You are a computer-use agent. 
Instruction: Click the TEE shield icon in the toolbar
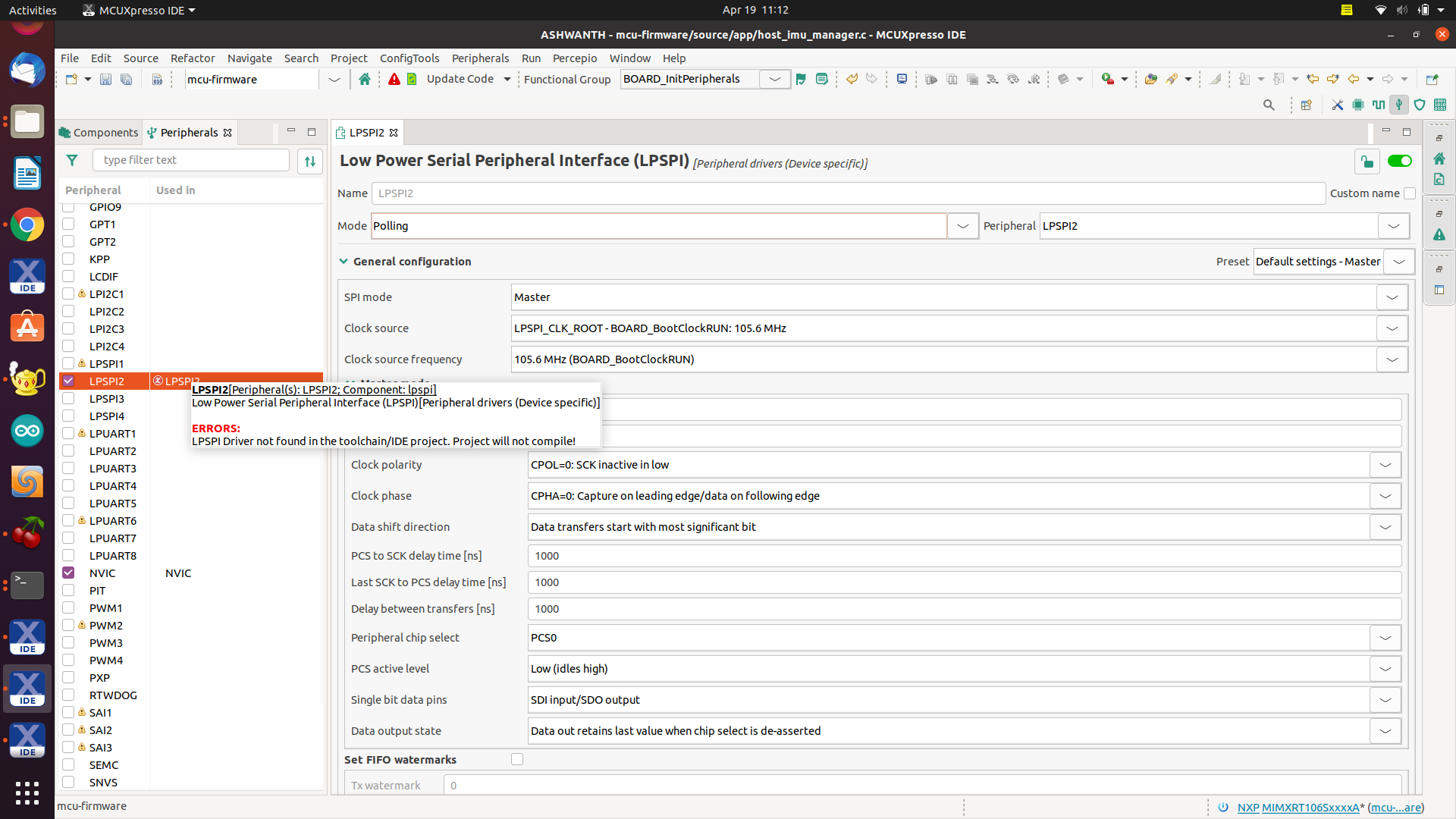pyautogui.click(x=1419, y=105)
